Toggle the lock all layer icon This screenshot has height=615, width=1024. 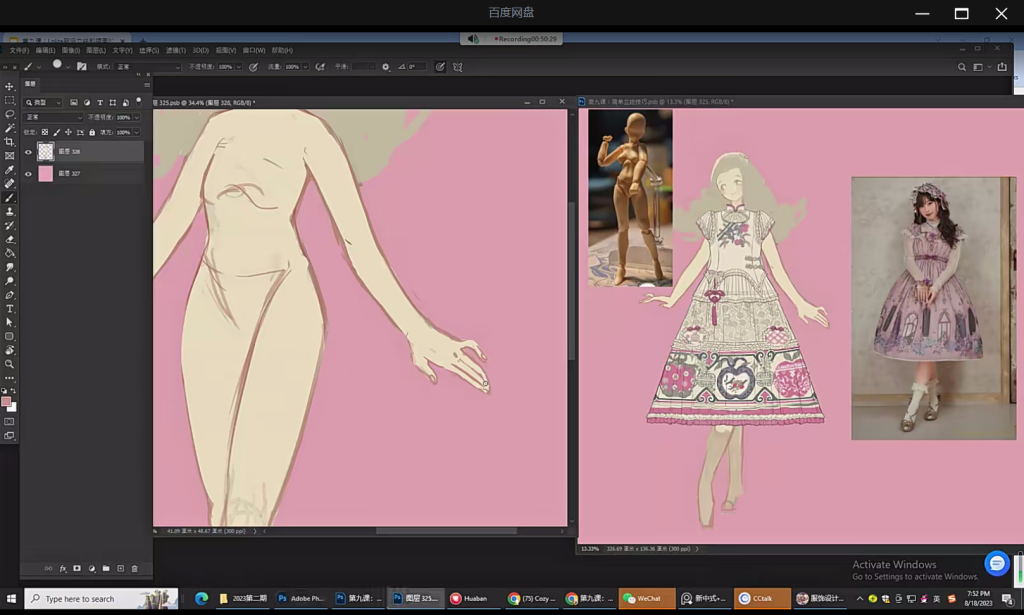[x=92, y=132]
